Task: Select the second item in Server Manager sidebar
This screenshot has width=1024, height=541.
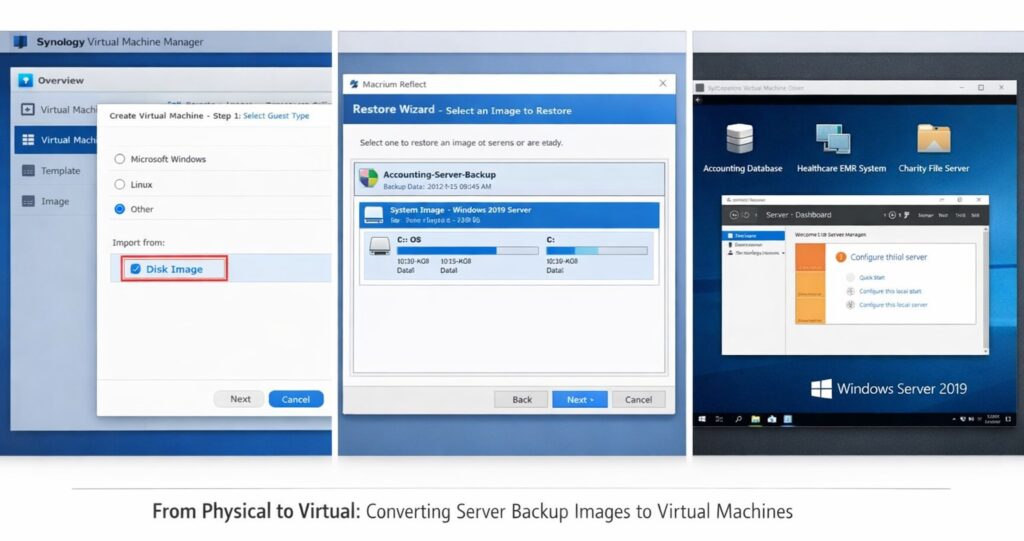Action: point(754,244)
